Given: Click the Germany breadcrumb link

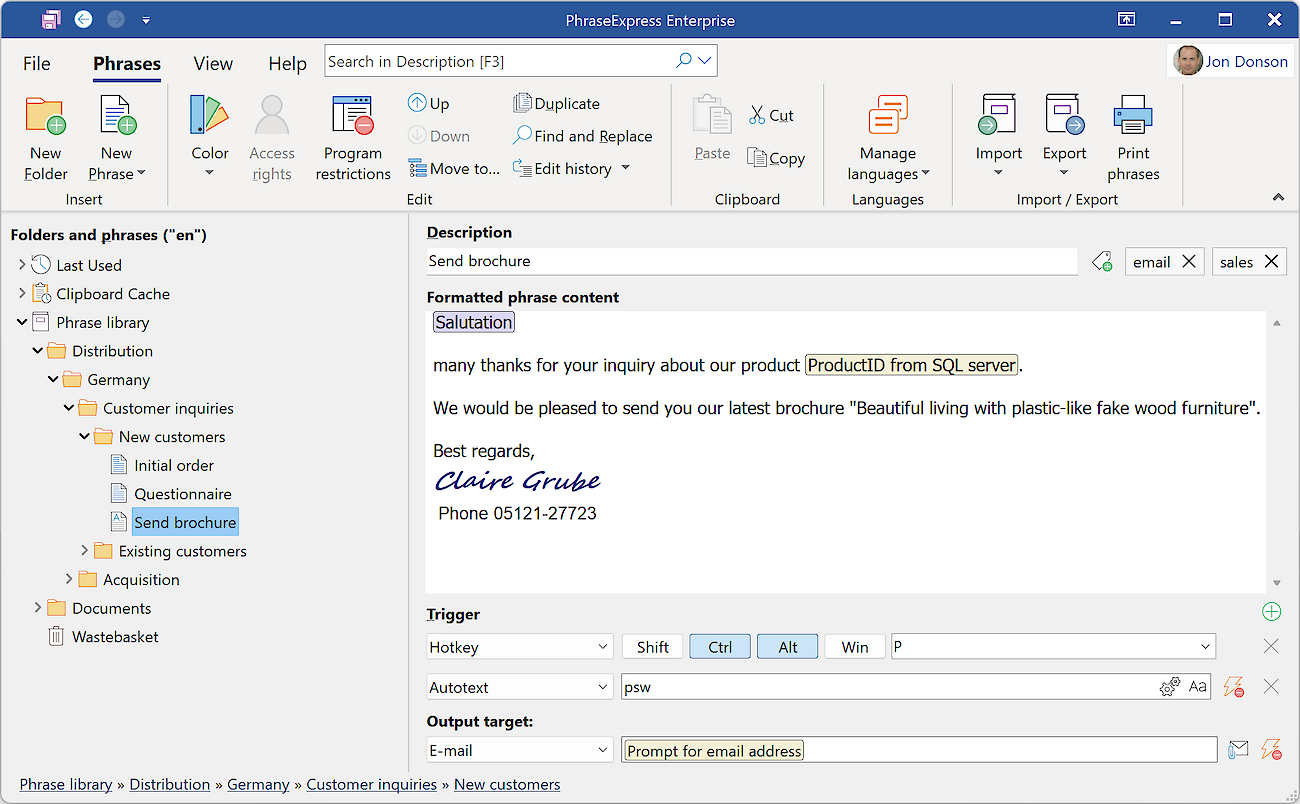Looking at the screenshot, I should pos(258,785).
